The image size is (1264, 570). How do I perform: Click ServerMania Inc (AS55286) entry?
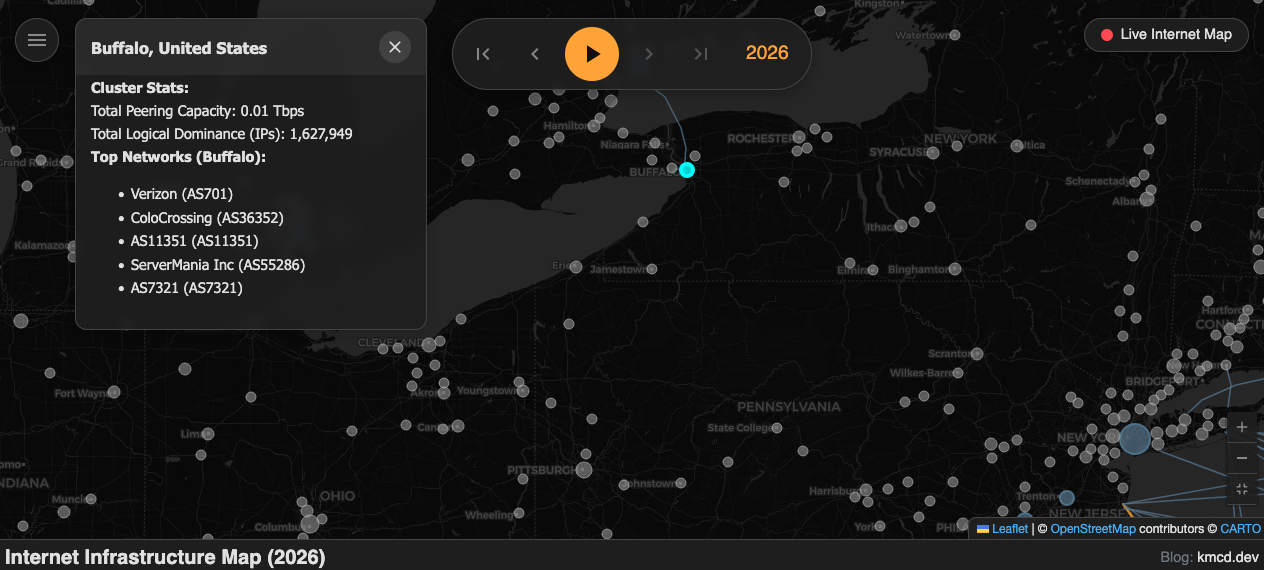click(x=218, y=265)
